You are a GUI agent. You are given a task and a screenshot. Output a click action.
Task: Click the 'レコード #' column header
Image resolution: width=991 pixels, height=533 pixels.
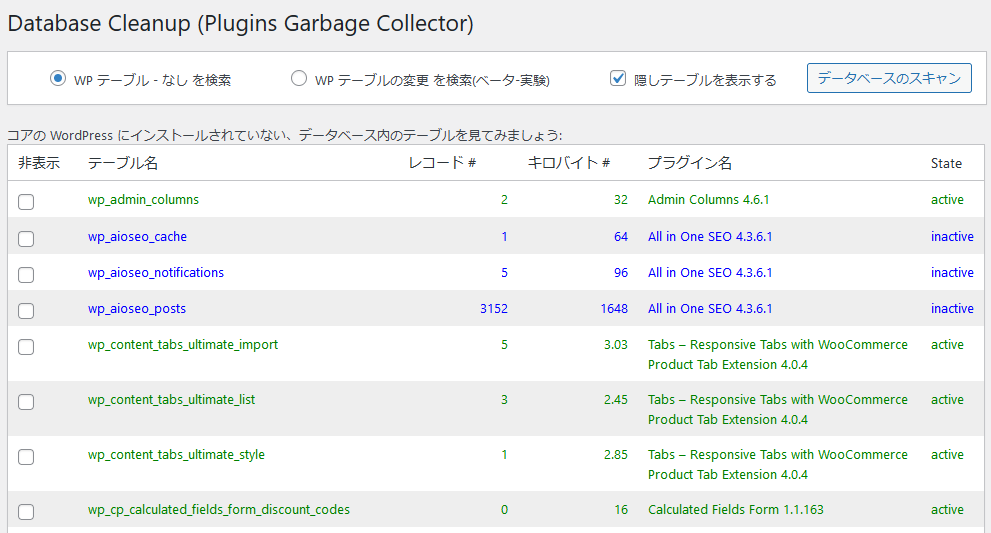(x=442, y=163)
